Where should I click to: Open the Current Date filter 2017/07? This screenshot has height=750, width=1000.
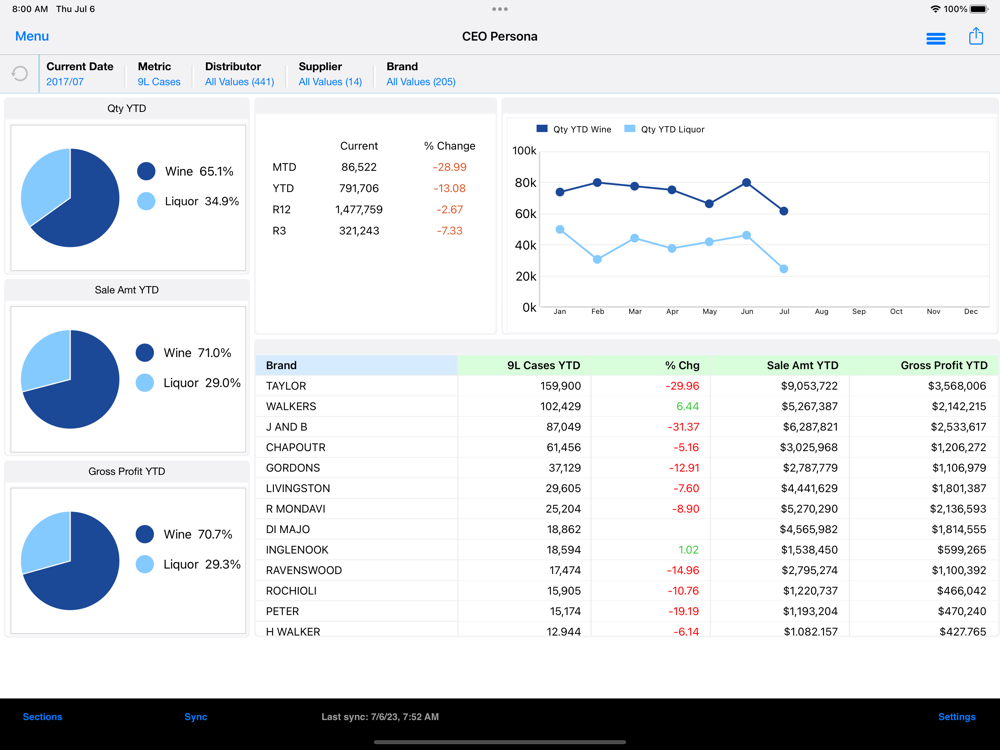[x=64, y=82]
